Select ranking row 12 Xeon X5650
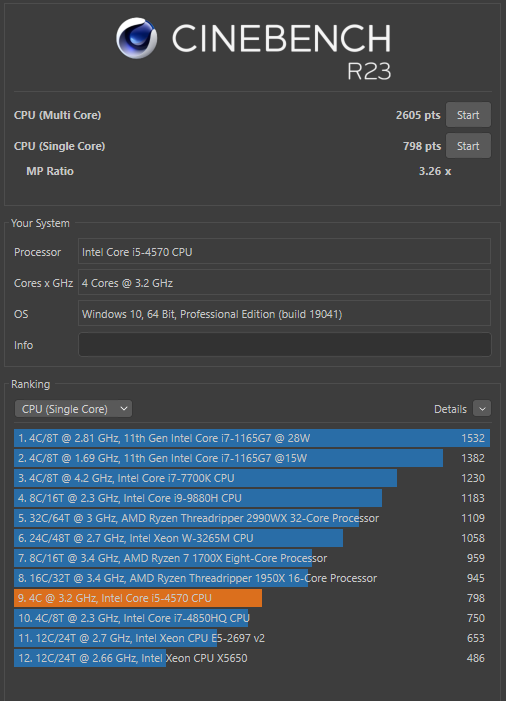Viewport: 506px width, 701px height. pos(252,658)
